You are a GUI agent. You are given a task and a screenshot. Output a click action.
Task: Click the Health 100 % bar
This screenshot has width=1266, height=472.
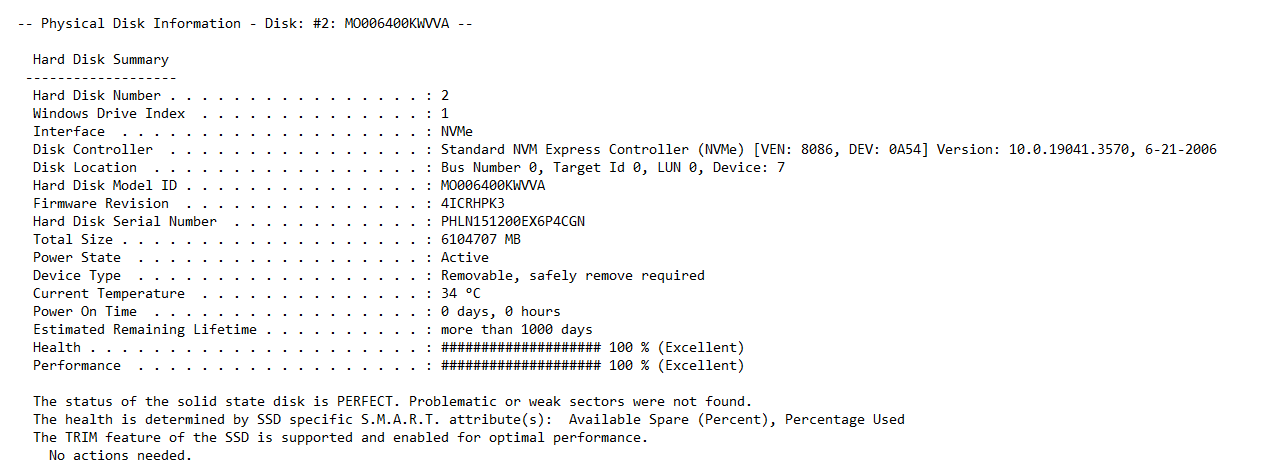point(593,347)
